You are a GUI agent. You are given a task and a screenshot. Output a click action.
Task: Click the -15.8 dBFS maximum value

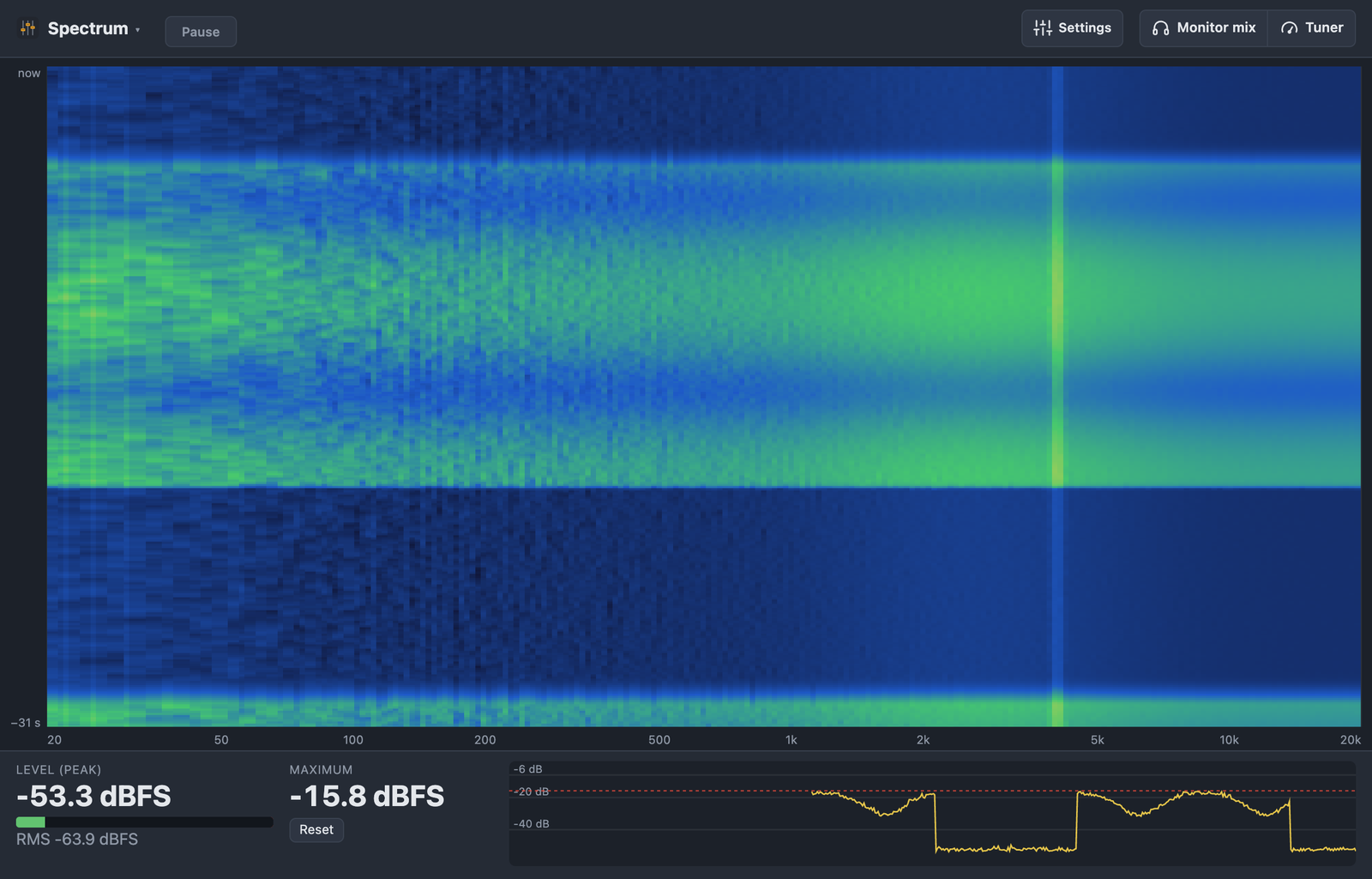(367, 796)
